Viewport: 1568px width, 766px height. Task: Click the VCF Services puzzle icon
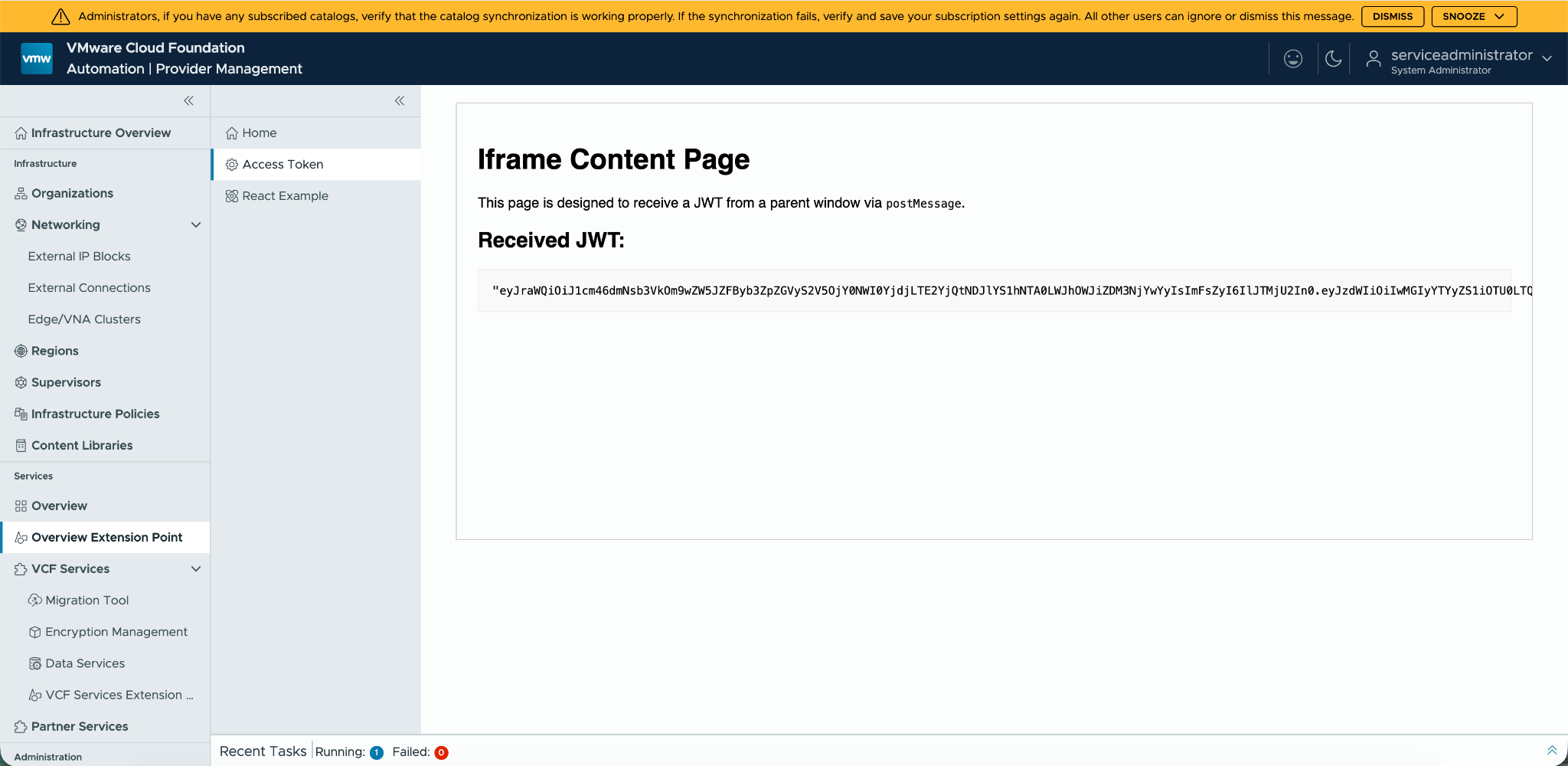[x=21, y=569]
